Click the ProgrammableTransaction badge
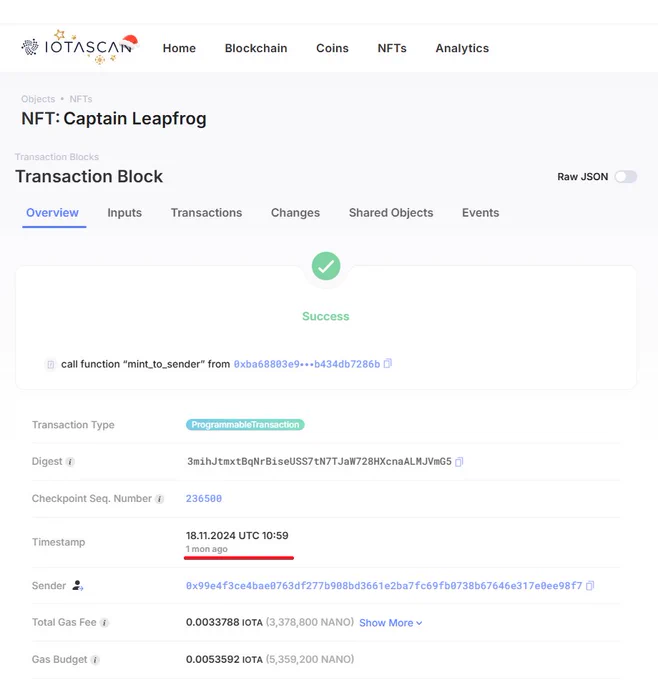658x680 pixels. [245, 425]
